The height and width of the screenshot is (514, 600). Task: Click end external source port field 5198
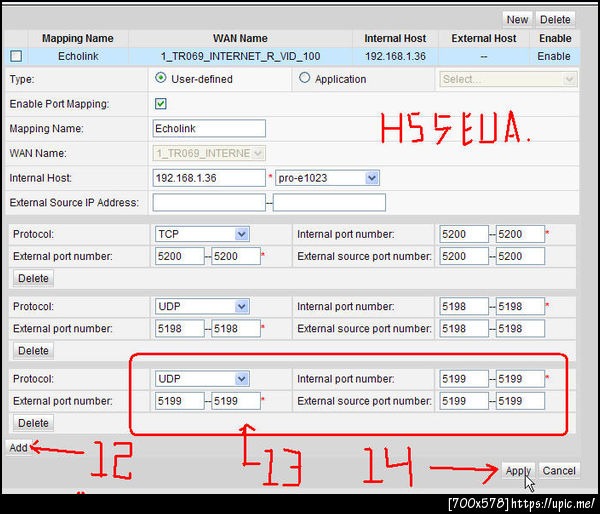520,328
